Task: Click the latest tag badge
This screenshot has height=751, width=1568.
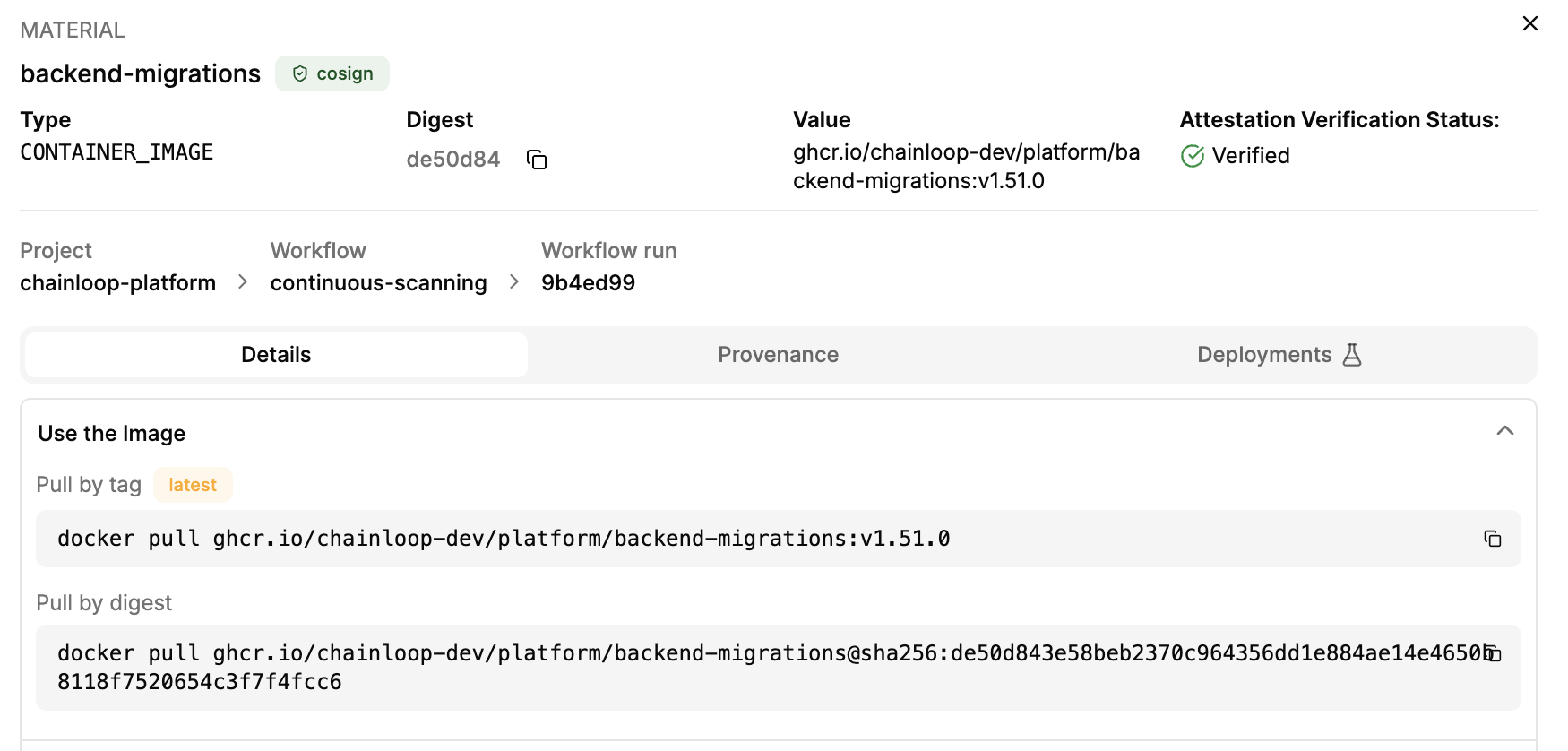Action: coord(193,485)
